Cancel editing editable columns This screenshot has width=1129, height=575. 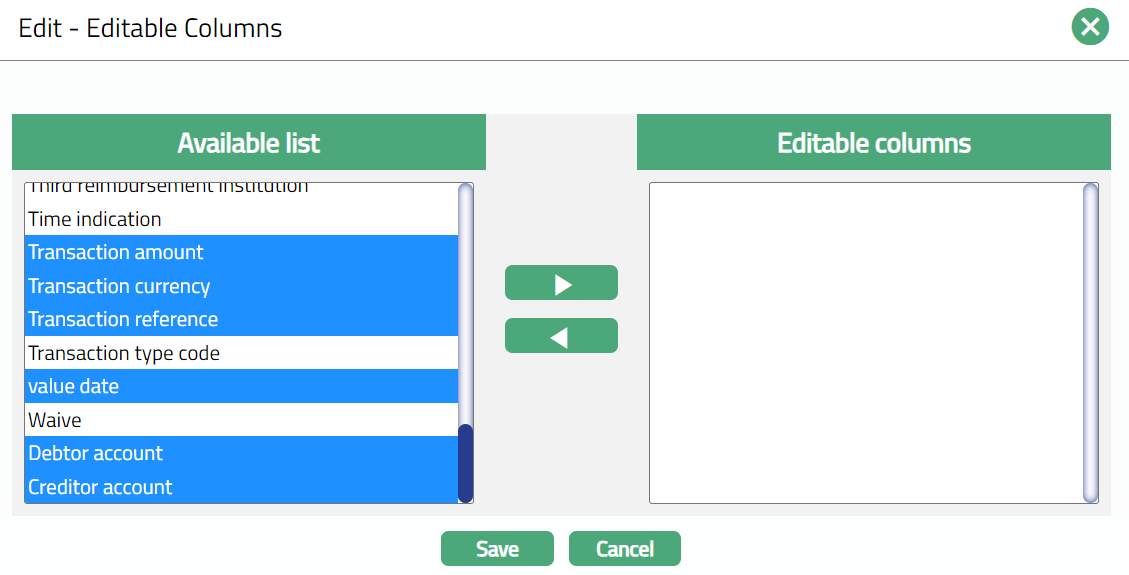[x=625, y=549]
